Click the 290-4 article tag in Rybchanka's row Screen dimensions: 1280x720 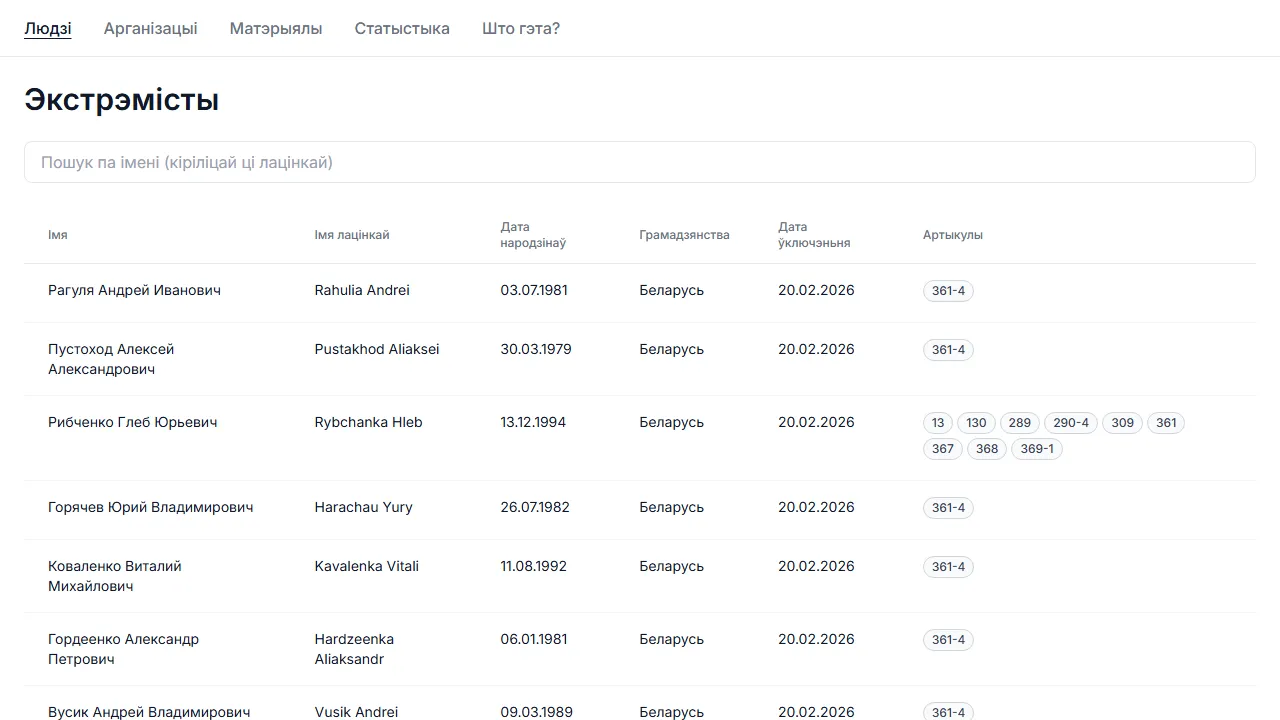[x=1071, y=422]
